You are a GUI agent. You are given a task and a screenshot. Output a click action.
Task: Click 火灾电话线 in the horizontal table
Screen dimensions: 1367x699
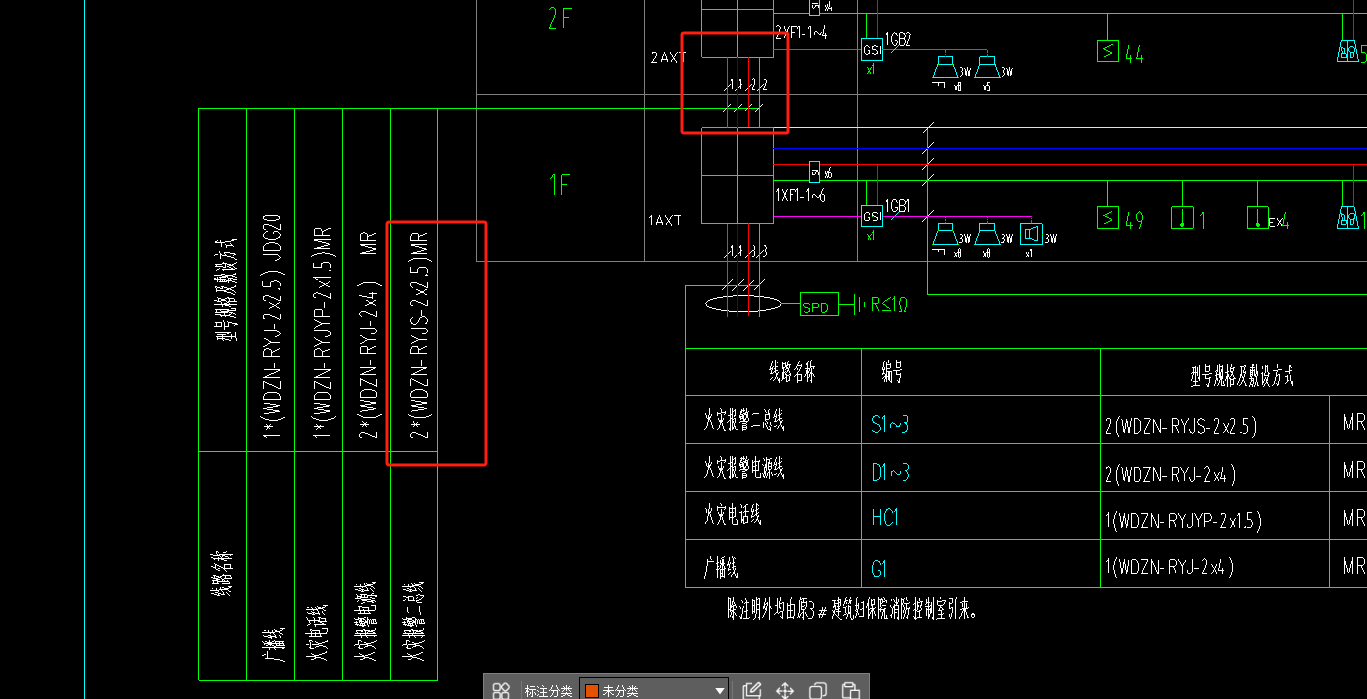[x=733, y=515]
